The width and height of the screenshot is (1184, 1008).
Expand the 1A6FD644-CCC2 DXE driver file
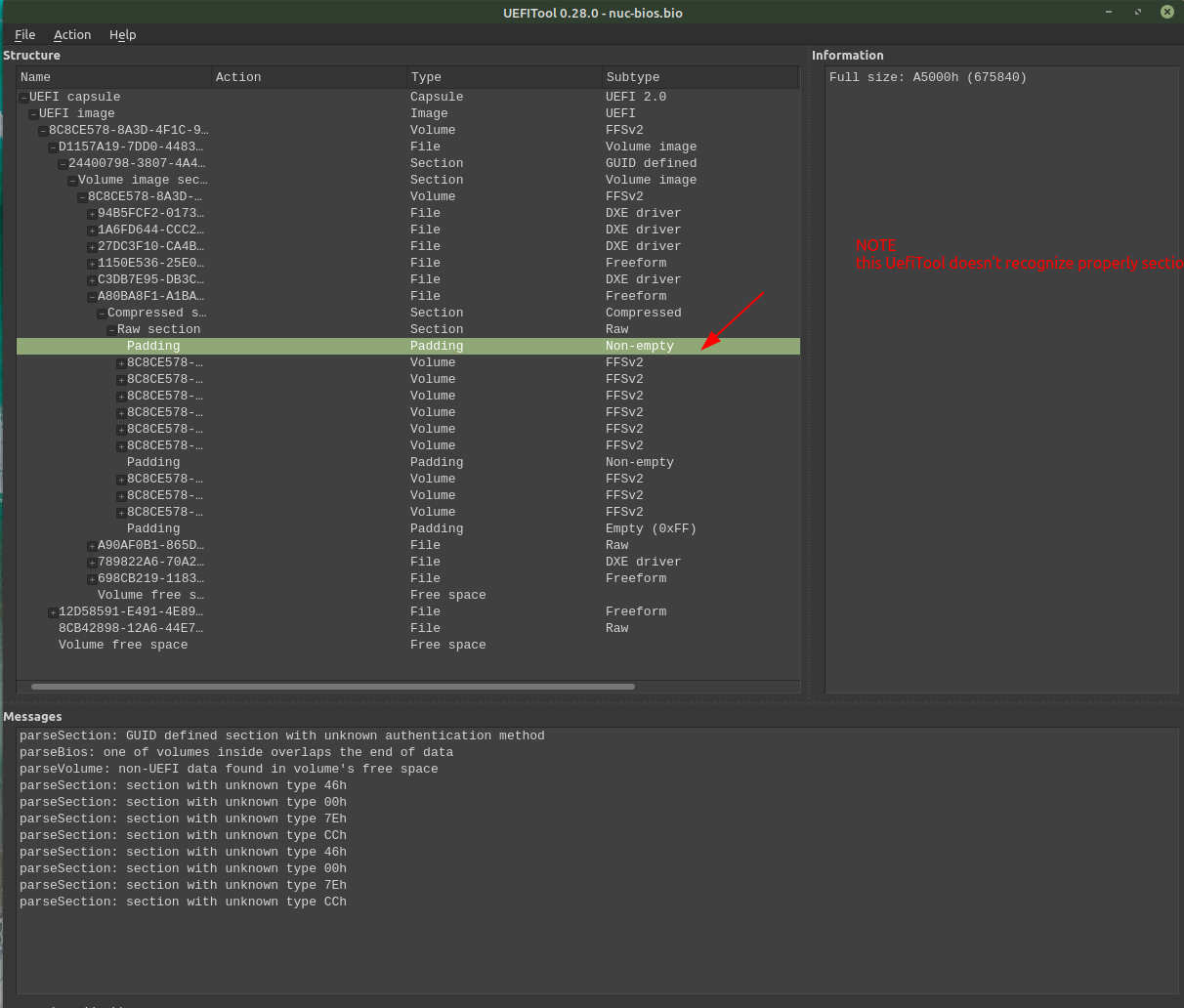(x=92, y=231)
